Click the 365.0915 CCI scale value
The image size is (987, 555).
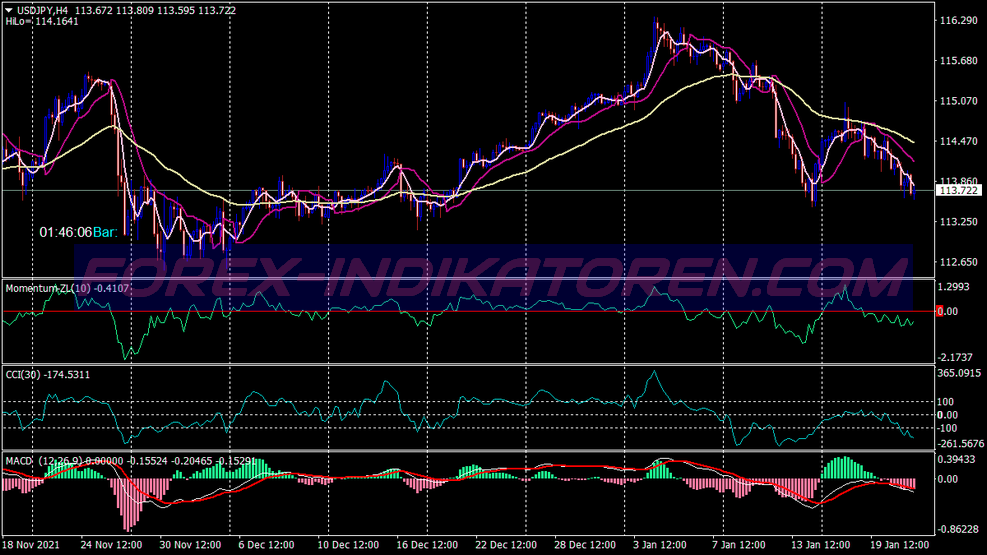point(960,373)
